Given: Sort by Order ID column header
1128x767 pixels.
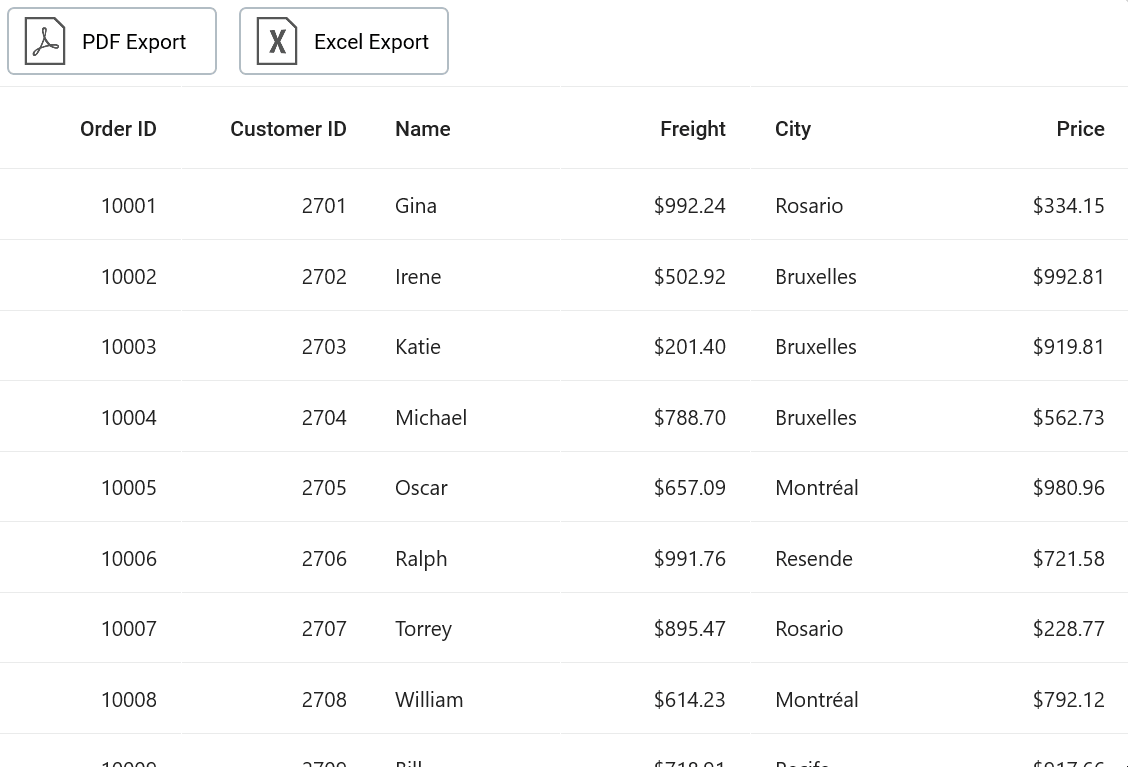Looking at the screenshot, I should pos(118,129).
